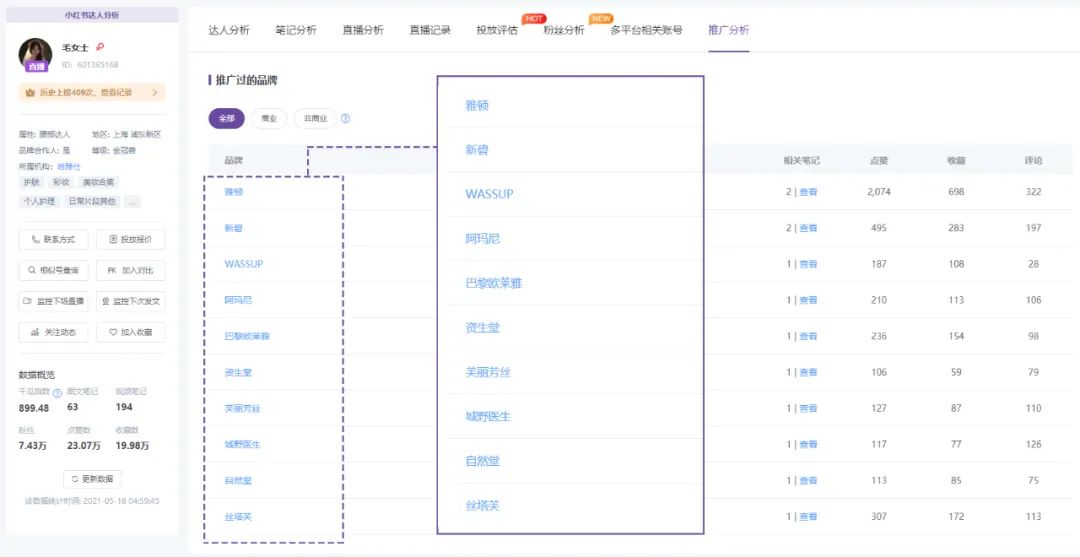This screenshot has width=1080, height=557.
Task: Add the influencer to favorites via 加入收藏
Action: coord(131,332)
